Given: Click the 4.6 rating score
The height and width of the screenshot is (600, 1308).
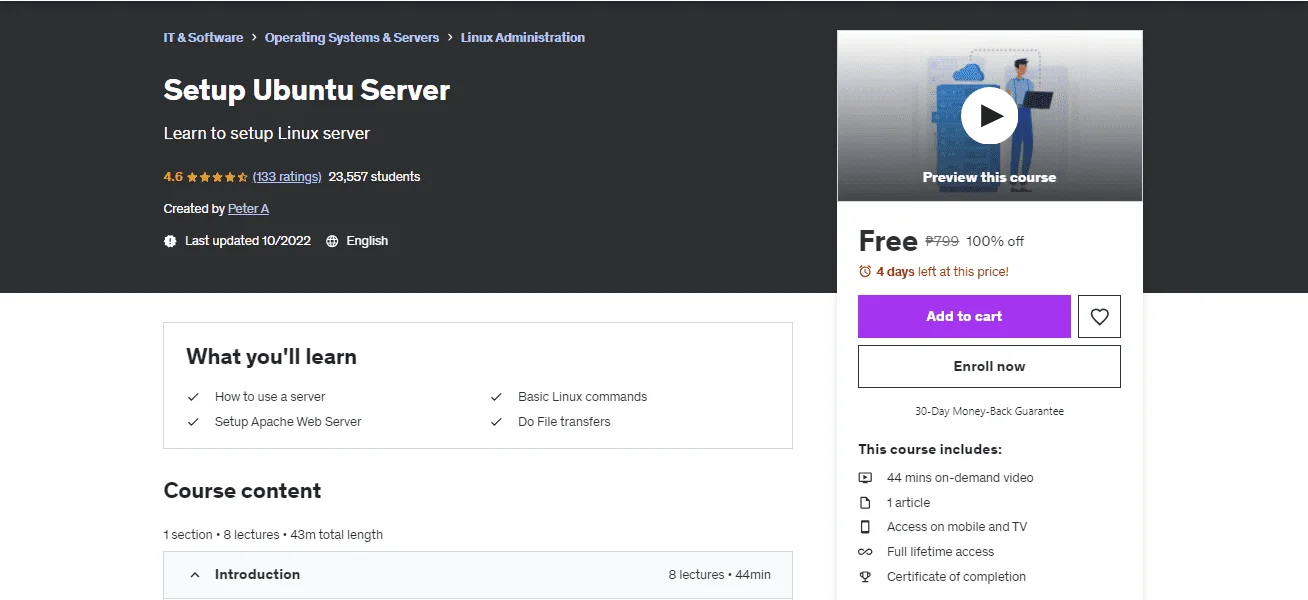Looking at the screenshot, I should tap(173, 177).
